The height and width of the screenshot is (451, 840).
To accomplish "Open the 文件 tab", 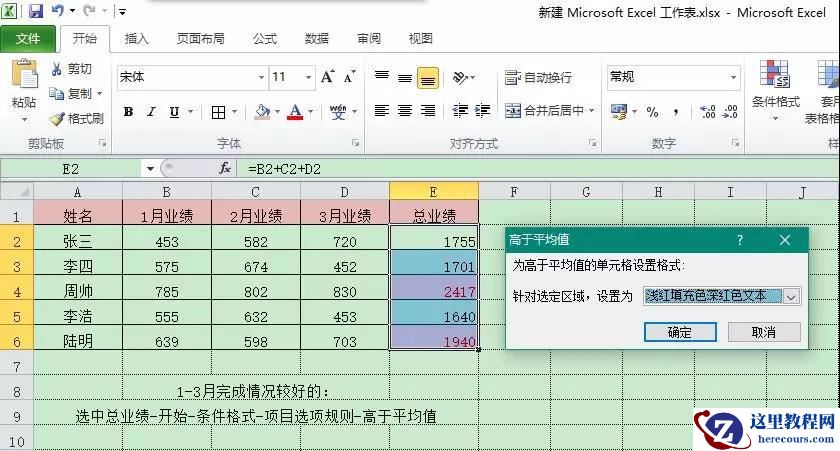I will pyautogui.click(x=28, y=39).
